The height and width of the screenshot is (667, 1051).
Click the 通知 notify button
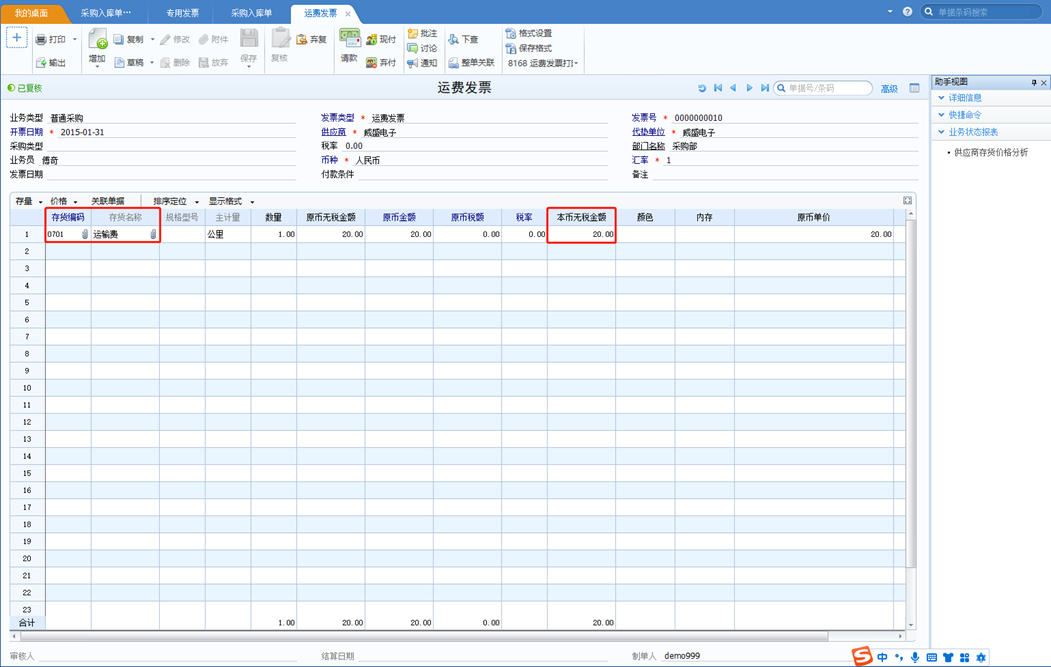[x=422, y=63]
